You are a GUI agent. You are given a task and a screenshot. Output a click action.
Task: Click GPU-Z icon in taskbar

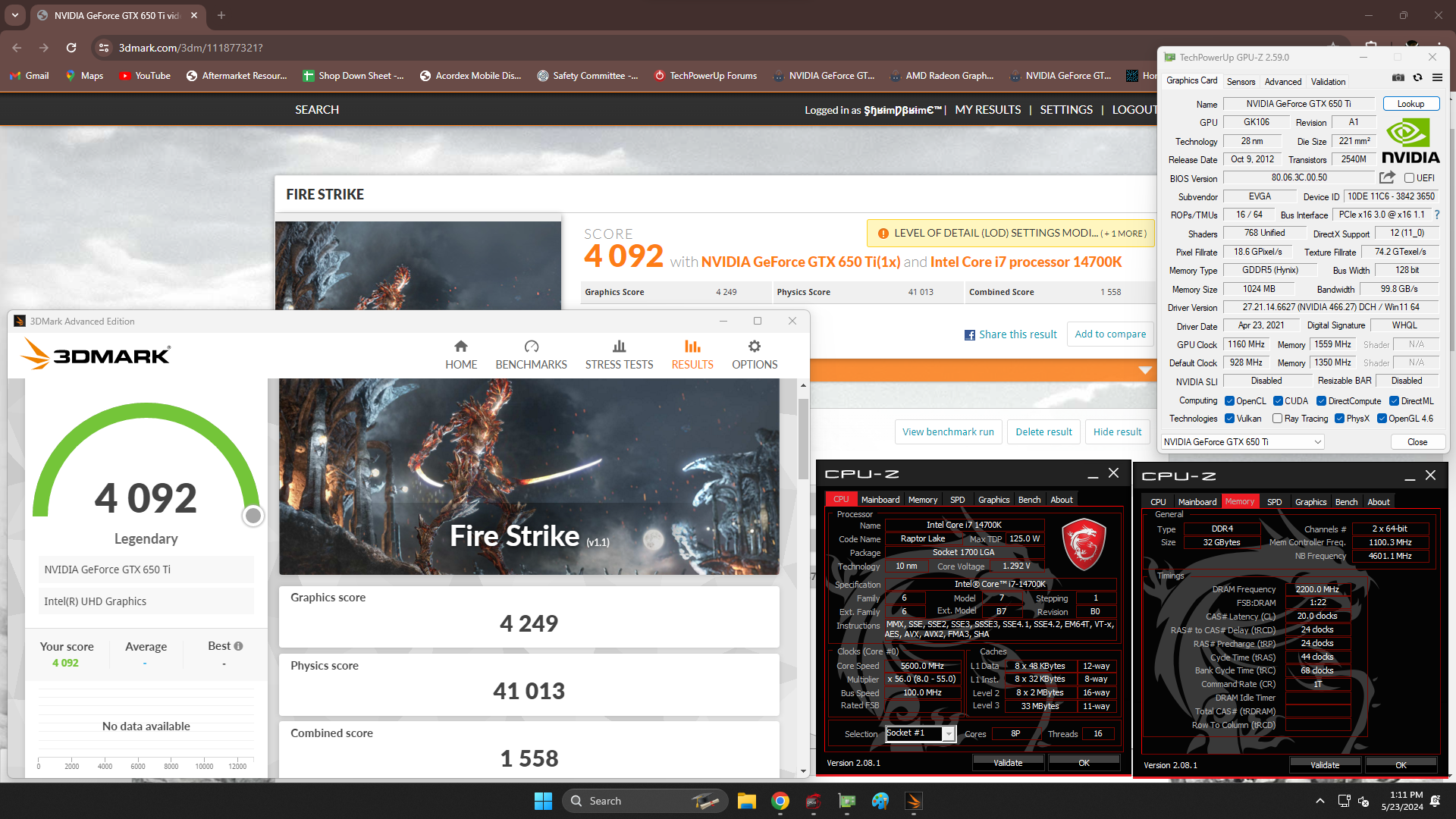coord(847,801)
